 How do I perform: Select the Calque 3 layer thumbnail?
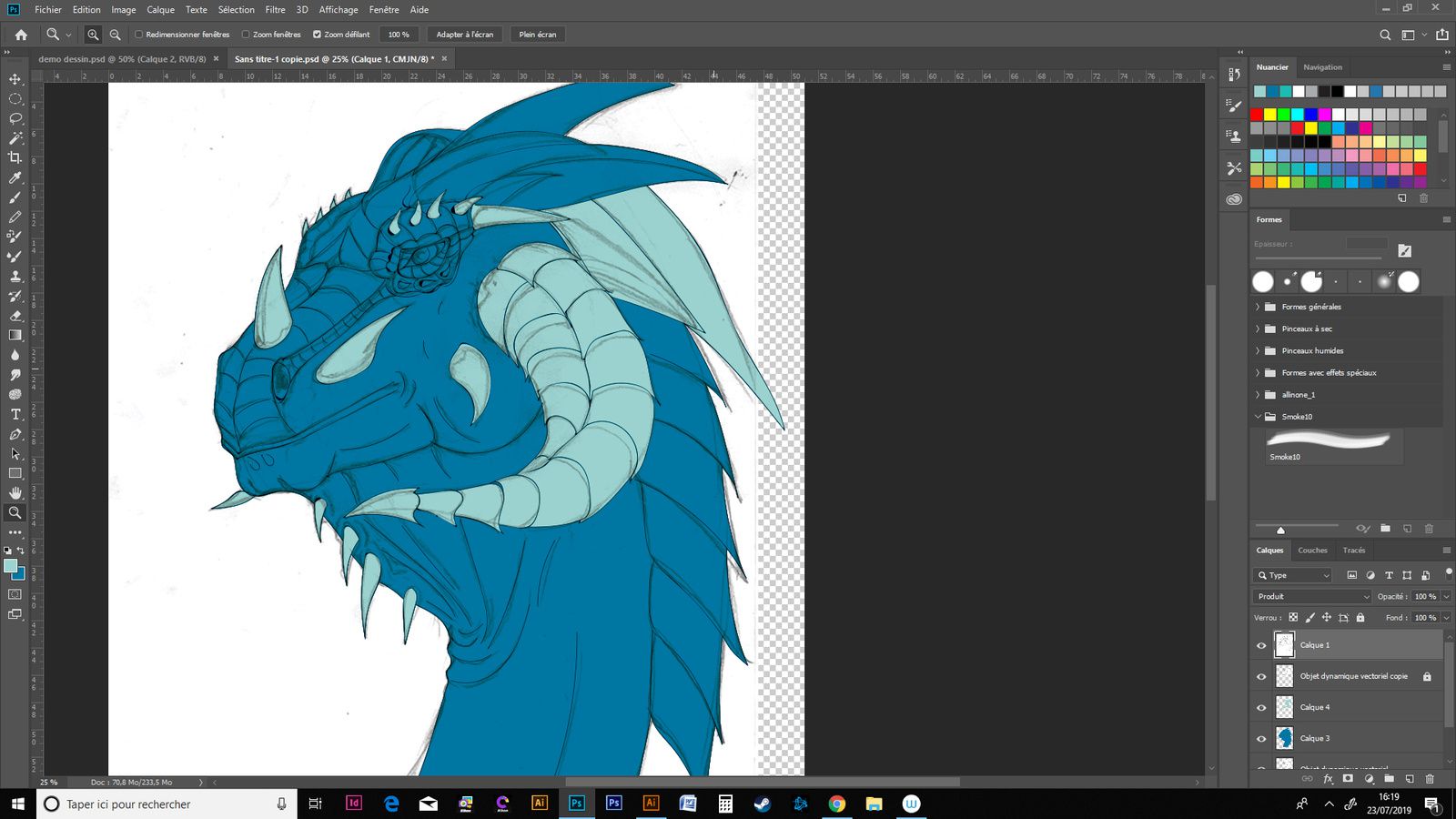click(1284, 738)
